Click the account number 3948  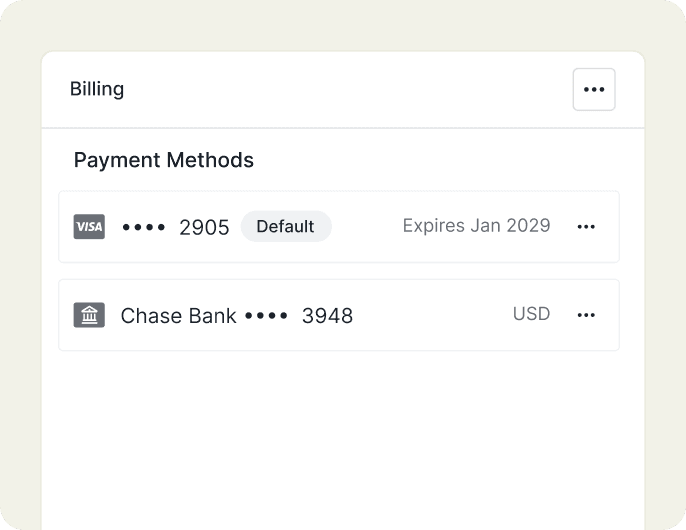(x=327, y=316)
